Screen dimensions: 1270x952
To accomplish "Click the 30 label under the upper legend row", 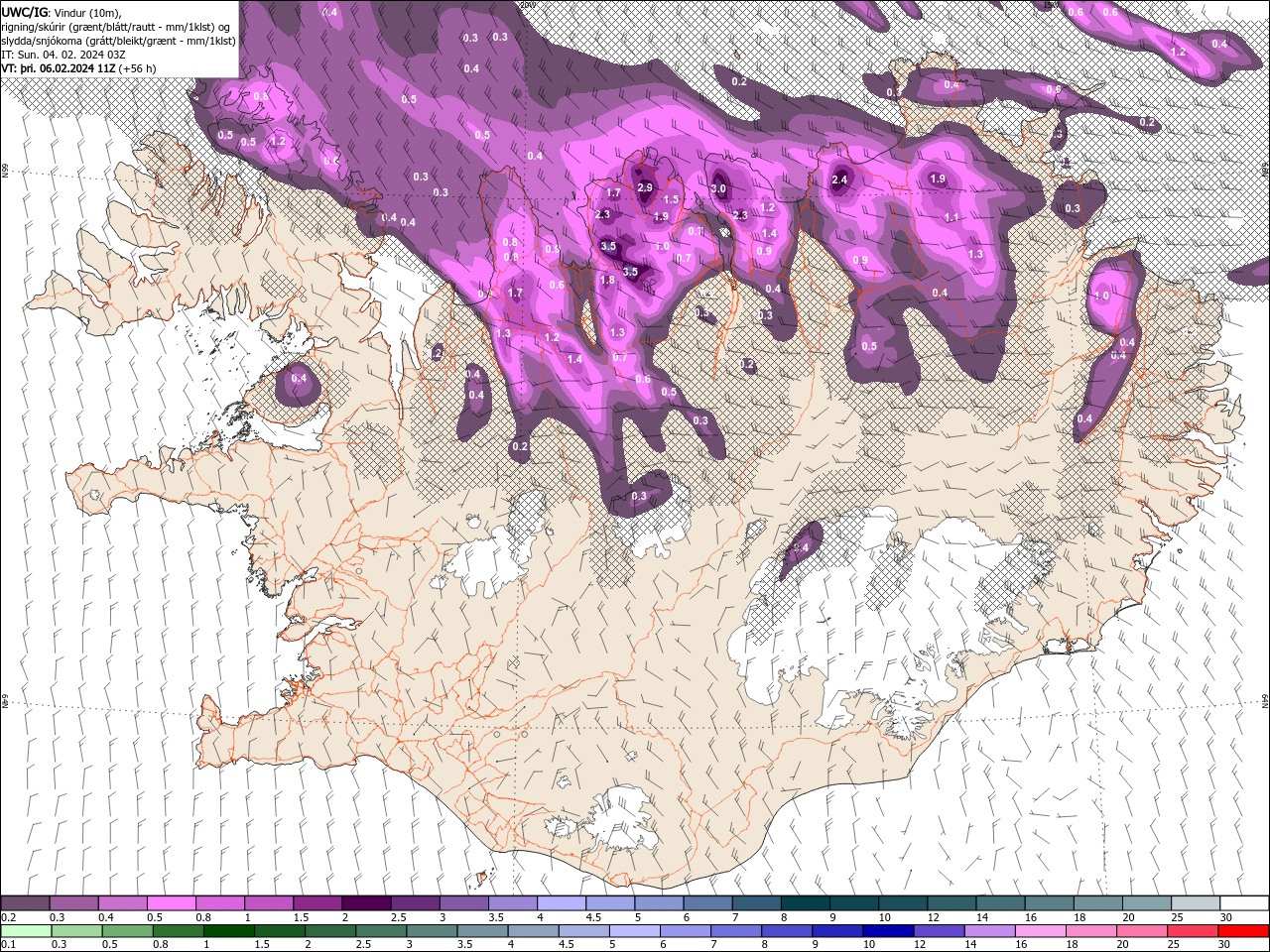I will point(1226,917).
